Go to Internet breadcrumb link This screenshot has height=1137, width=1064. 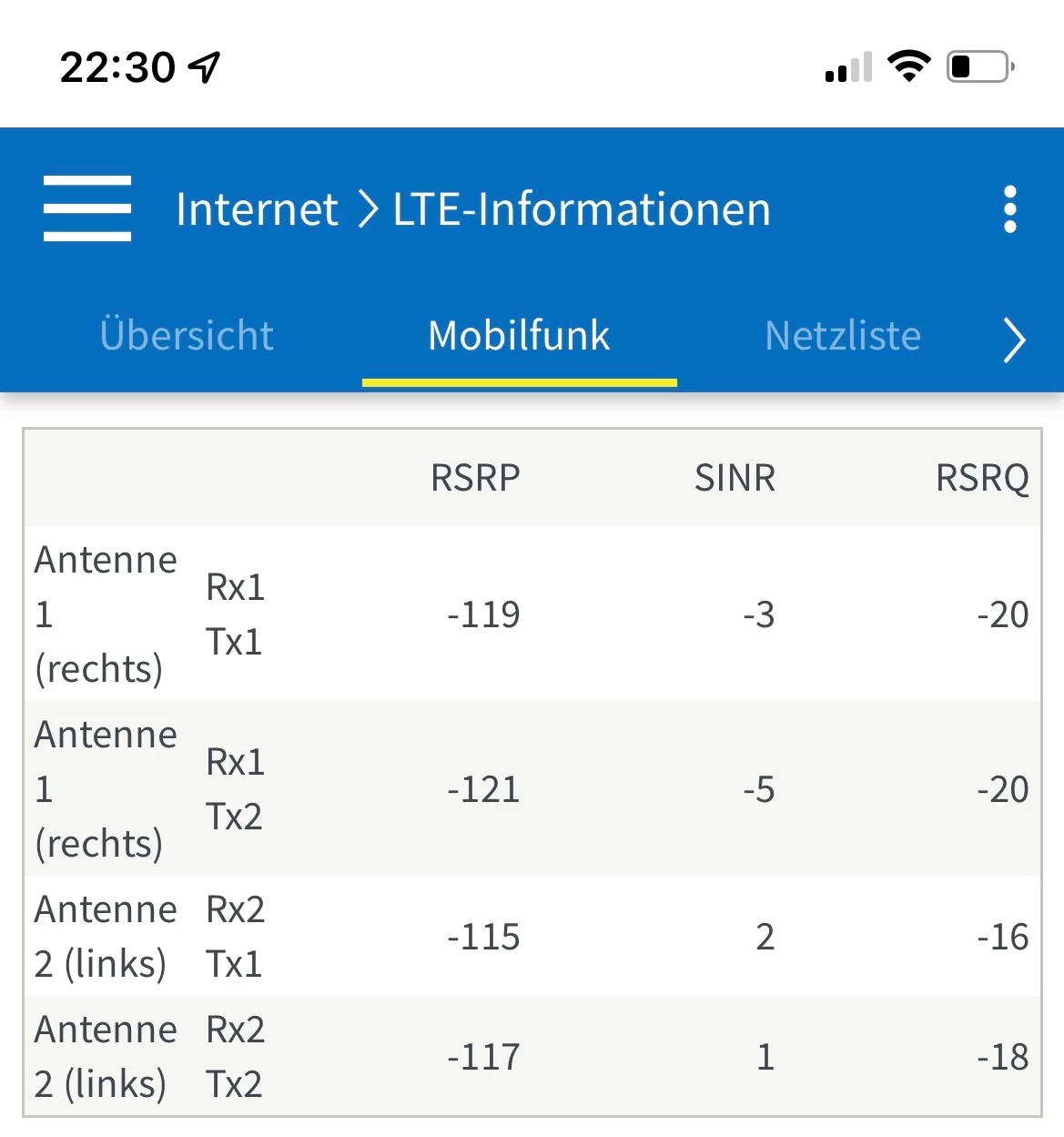tap(257, 209)
